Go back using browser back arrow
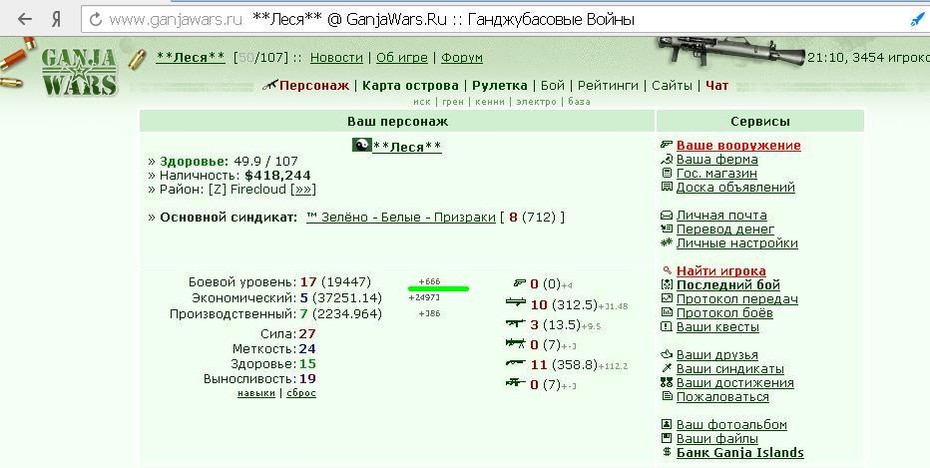930x468 pixels. [x=24, y=20]
